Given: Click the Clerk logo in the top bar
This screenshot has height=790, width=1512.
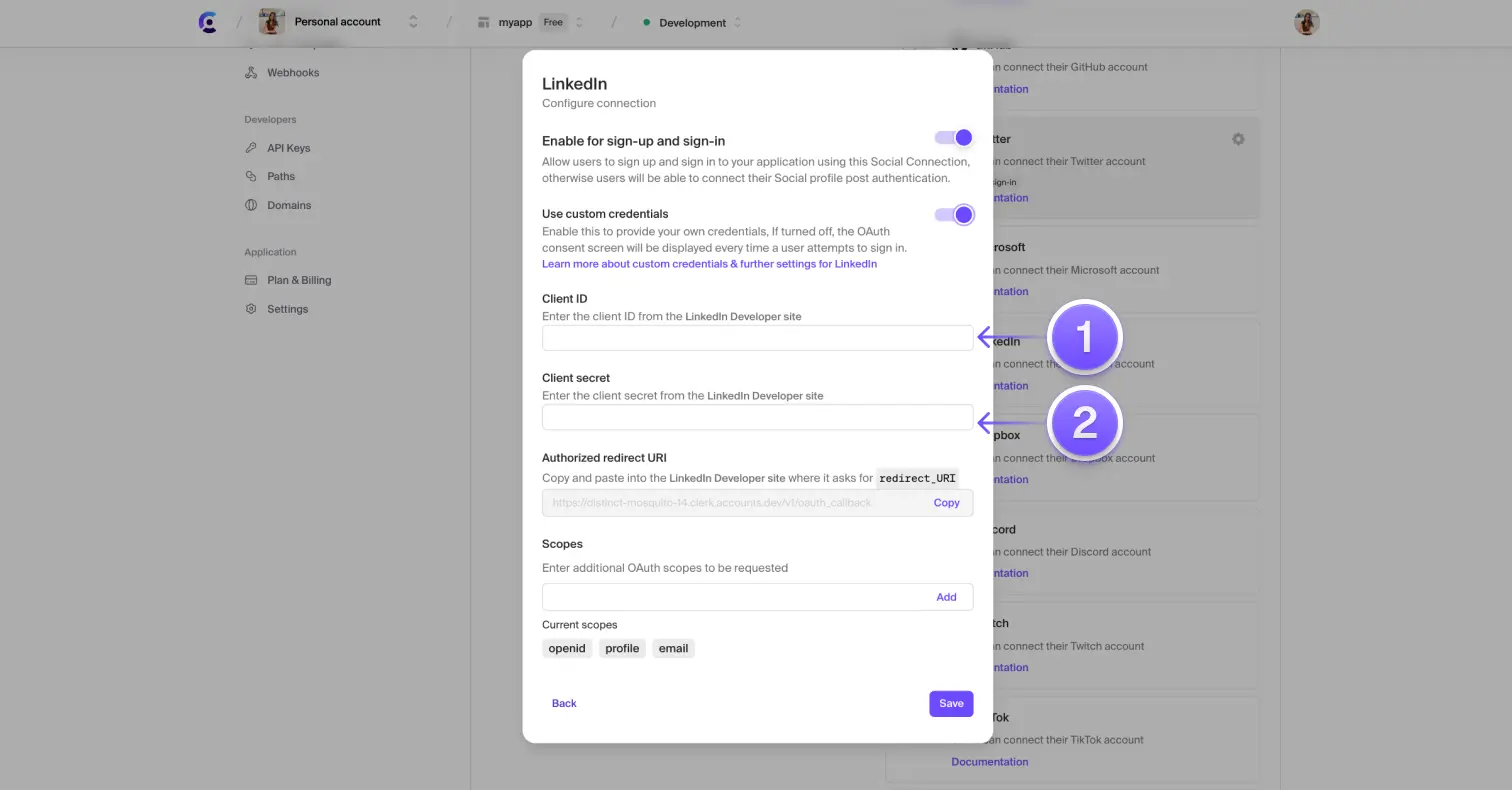Looking at the screenshot, I should click(207, 21).
